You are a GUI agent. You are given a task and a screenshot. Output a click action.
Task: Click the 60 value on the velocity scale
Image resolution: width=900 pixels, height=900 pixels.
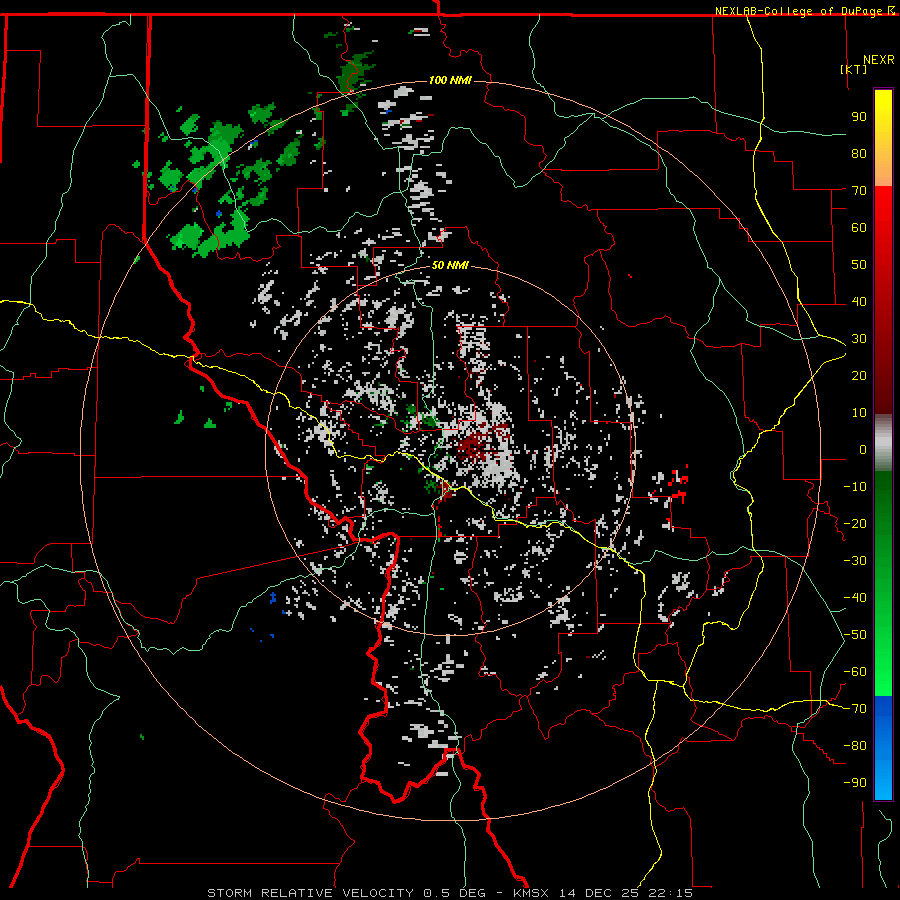click(x=859, y=227)
